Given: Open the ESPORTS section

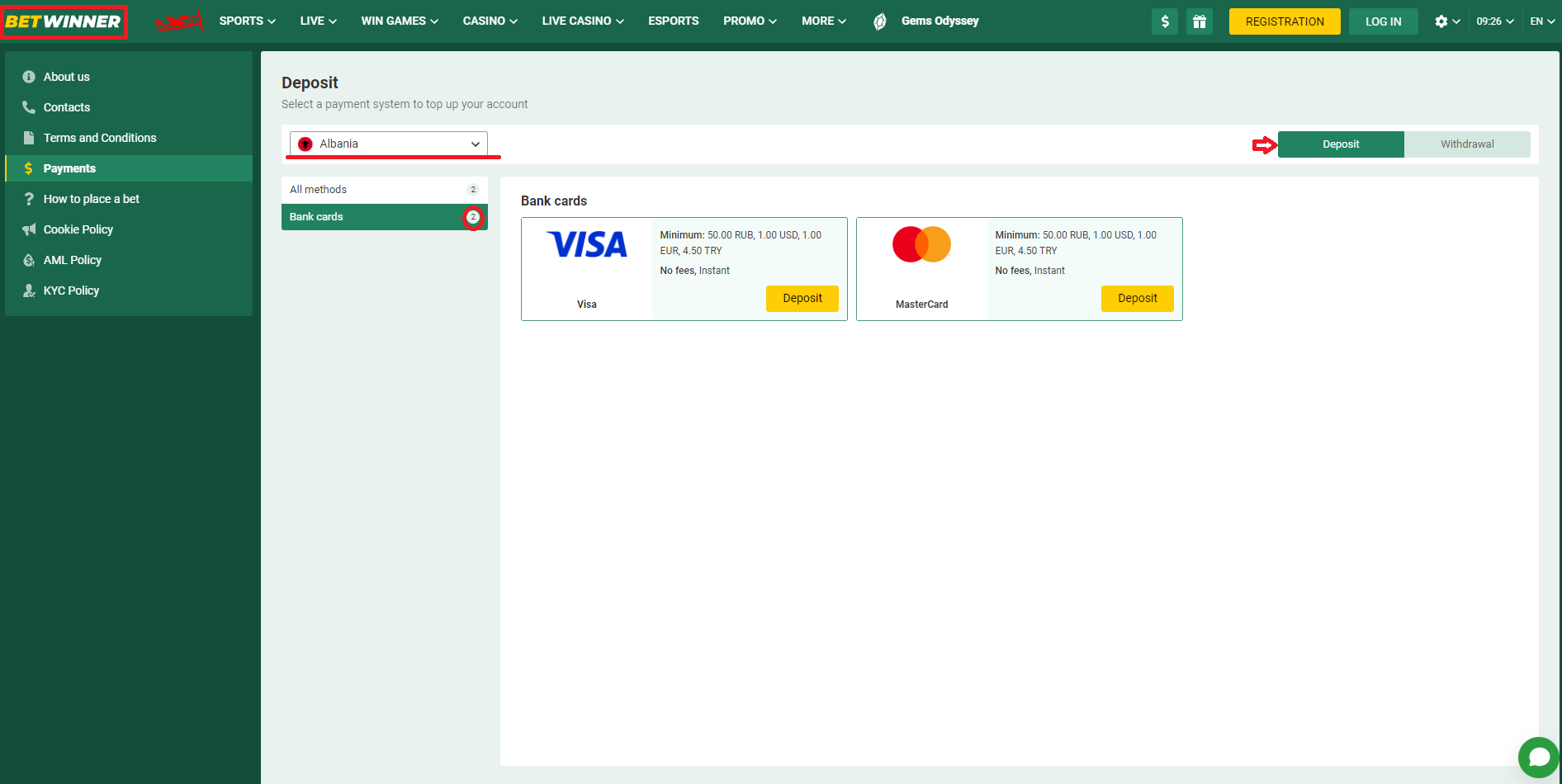Looking at the screenshot, I should tap(673, 21).
